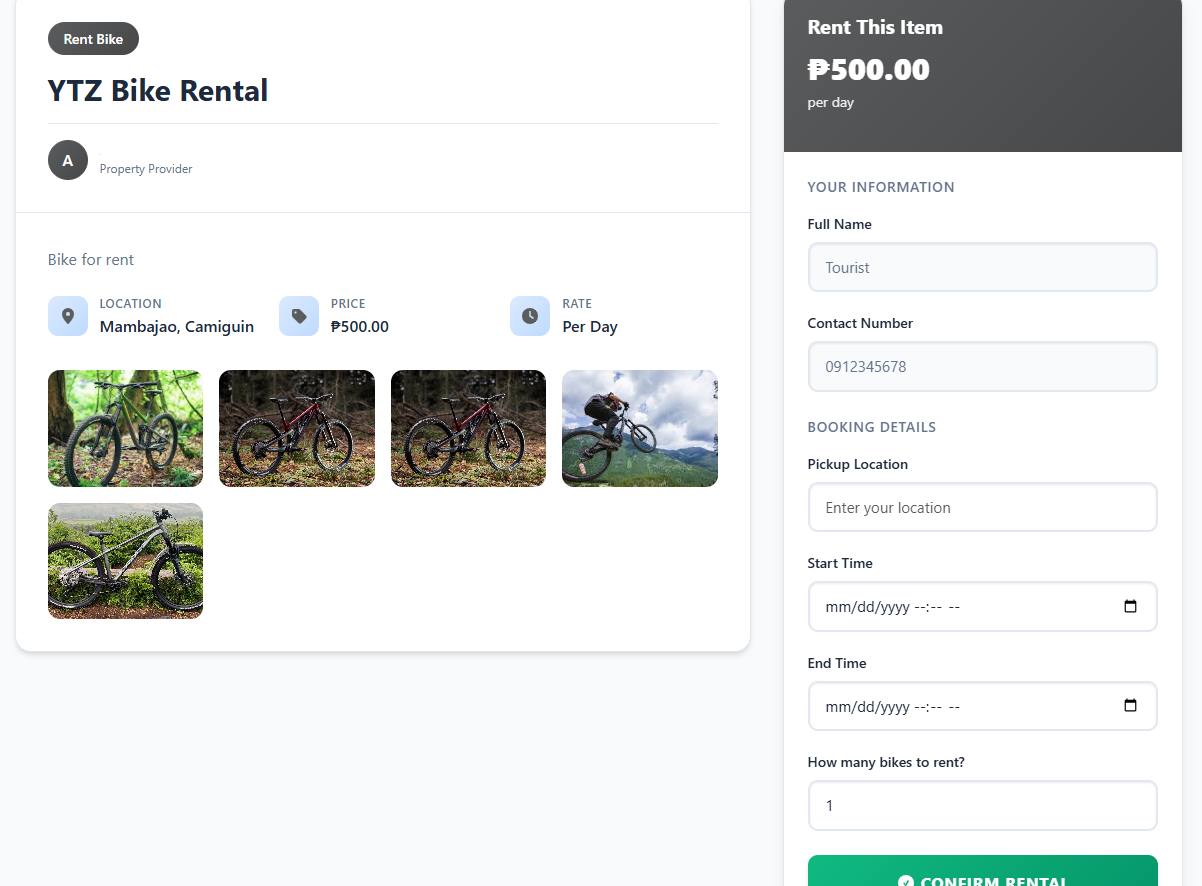Screen dimensions: 1202x886
Task: Open the green bike in forest photo
Action: coord(126,429)
